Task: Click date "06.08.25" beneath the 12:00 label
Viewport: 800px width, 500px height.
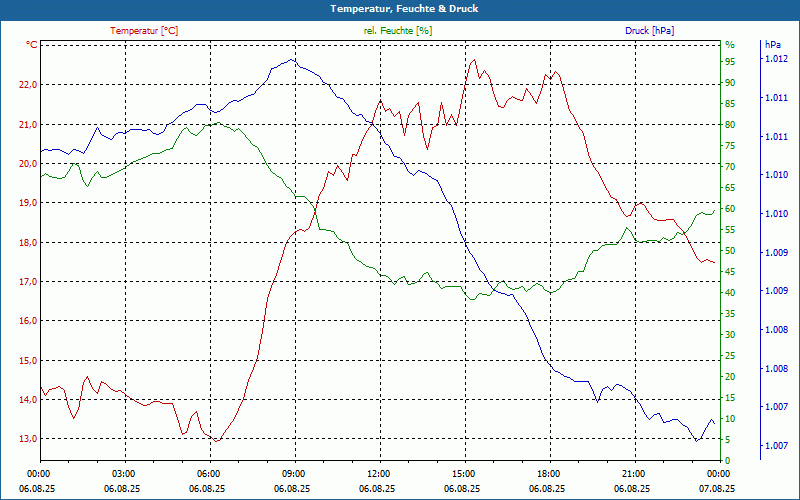Action: coord(377,489)
